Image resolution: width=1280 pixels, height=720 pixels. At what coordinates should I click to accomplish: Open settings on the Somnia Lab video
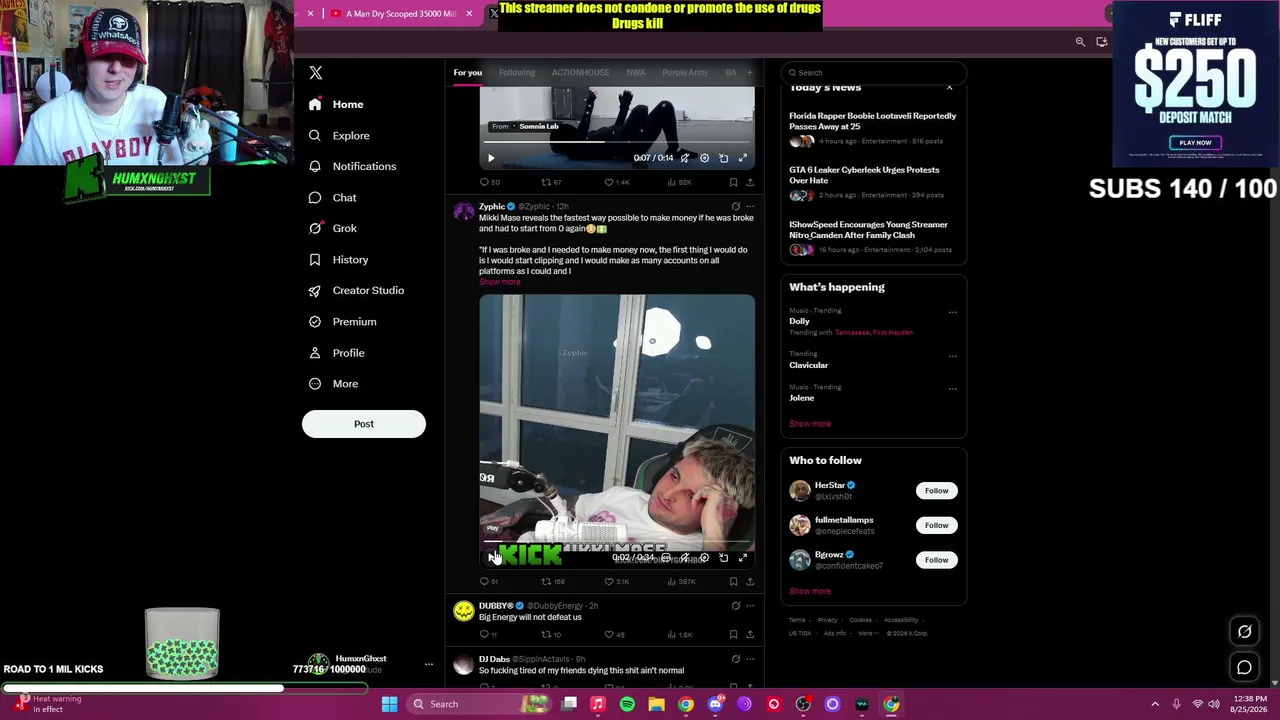point(704,158)
